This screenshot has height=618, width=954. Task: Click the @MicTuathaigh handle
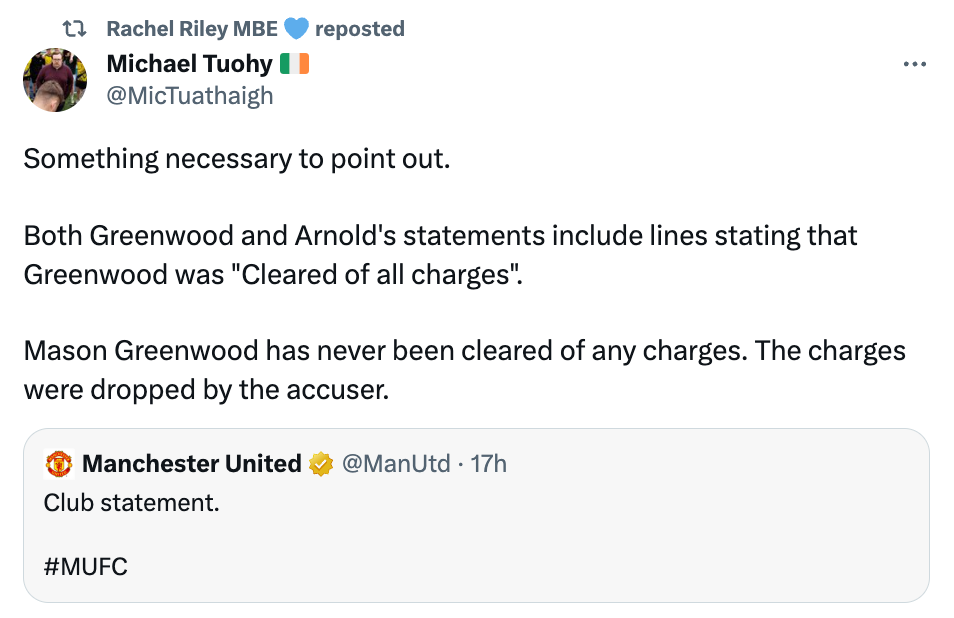[x=190, y=96]
